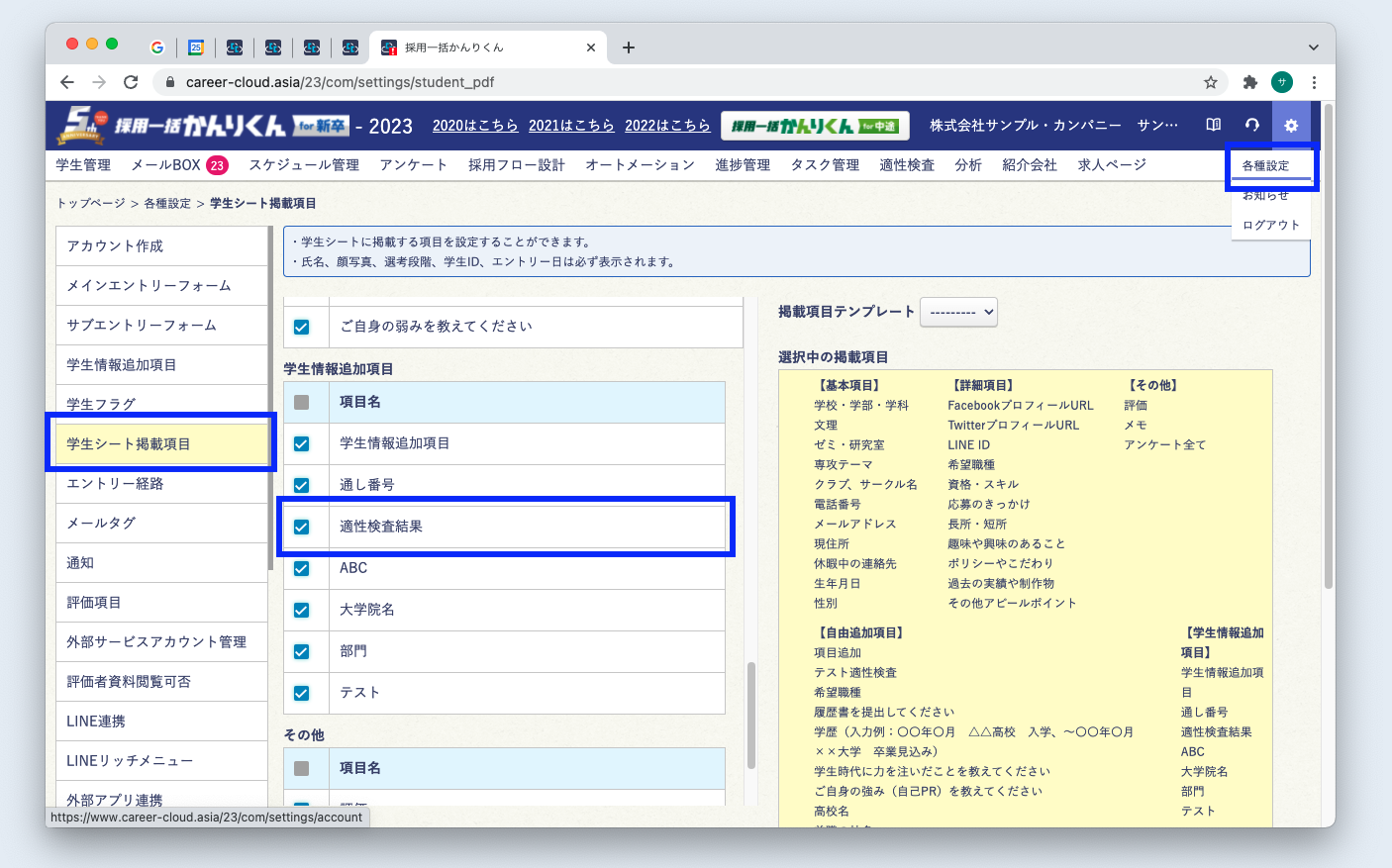Toggle the ABC checkbox
The image size is (1392, 868).
coord(302,568)
